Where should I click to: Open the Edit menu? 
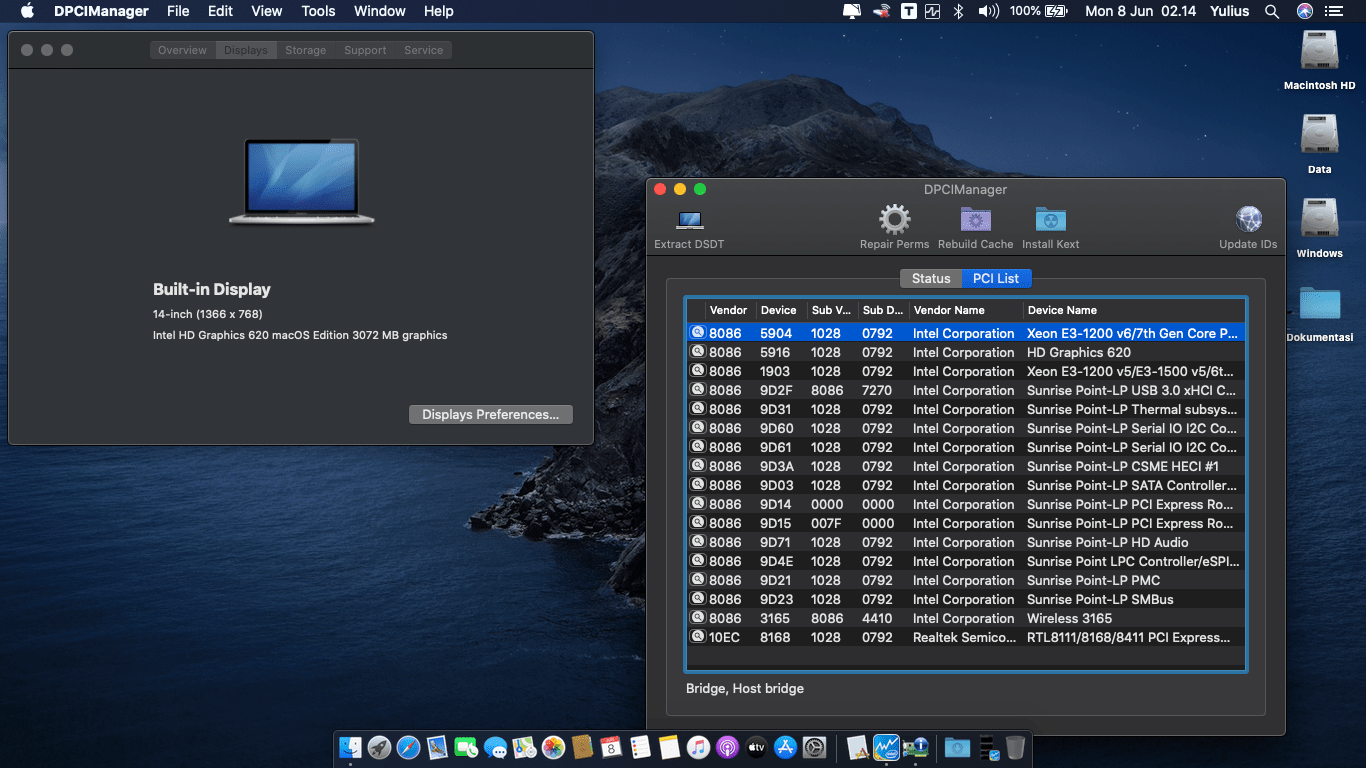tap(220, 11)
